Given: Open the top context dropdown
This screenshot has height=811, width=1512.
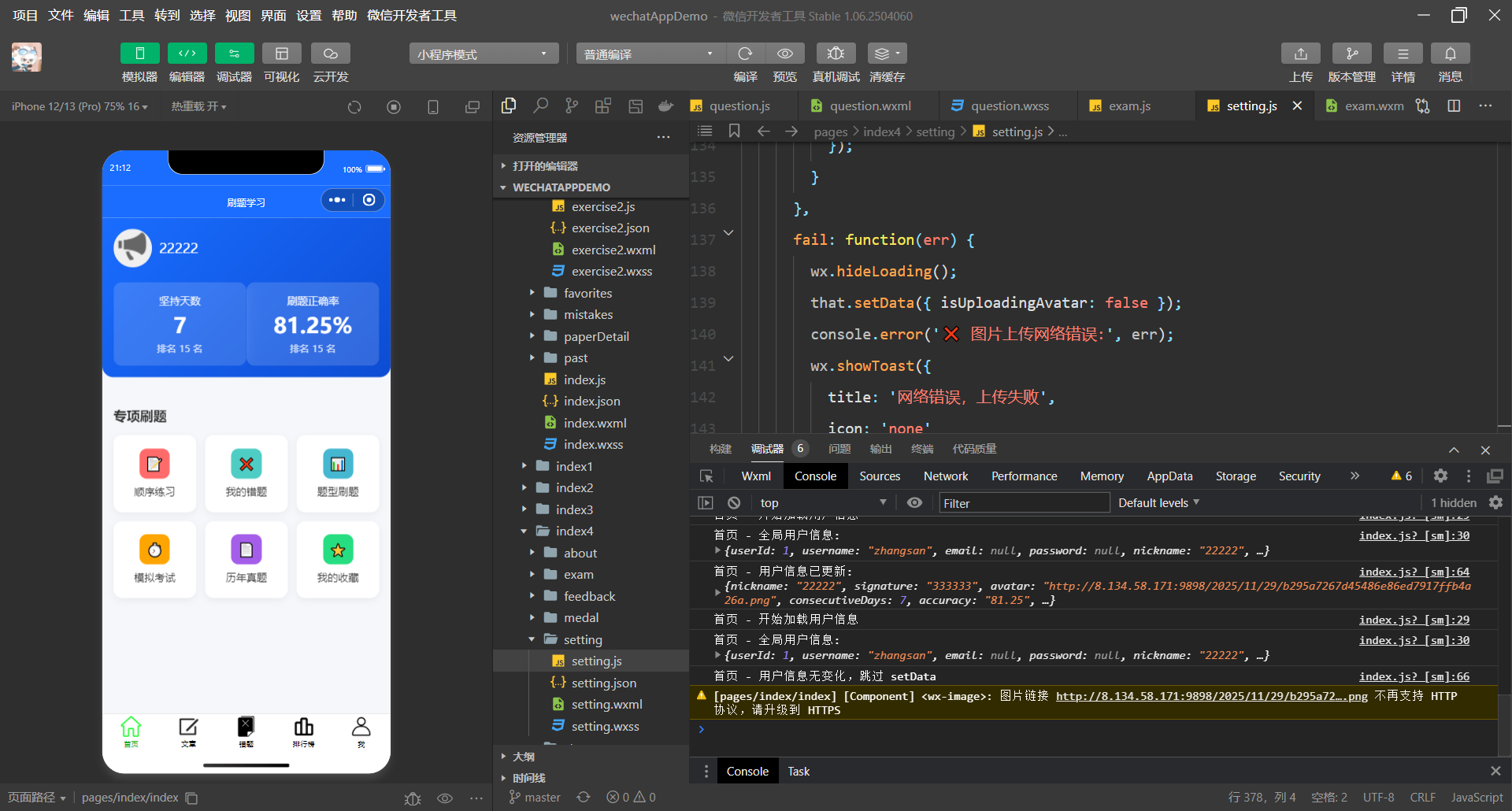Looking at the screenshot, I should coord(824,502).
